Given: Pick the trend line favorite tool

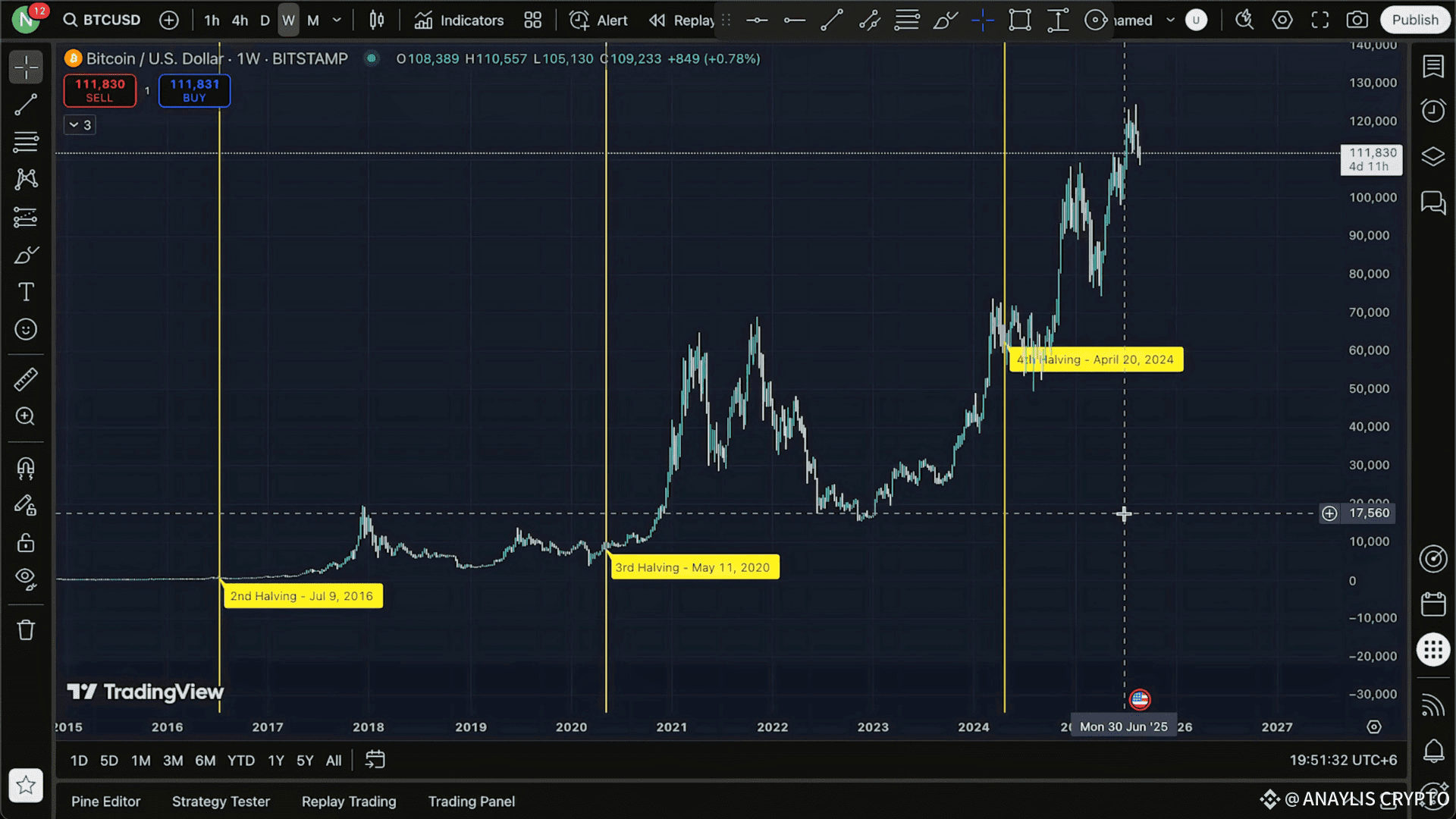Looking at the screenshot, I should 832,20.
